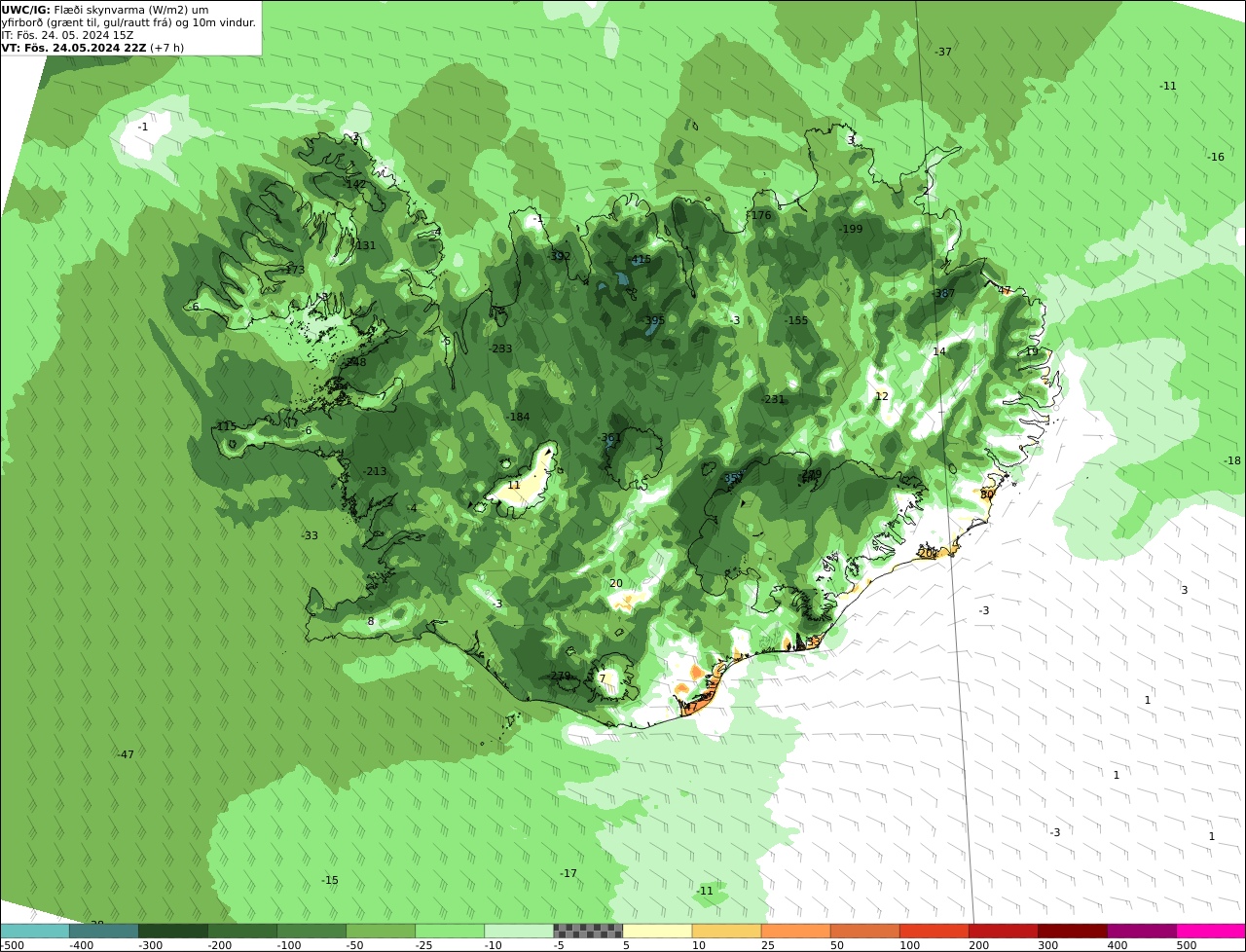The height and width of the screenshot is (952, 1246).
Task: Click the checkered -5 to 5 legend swatch
Action: 588,931
